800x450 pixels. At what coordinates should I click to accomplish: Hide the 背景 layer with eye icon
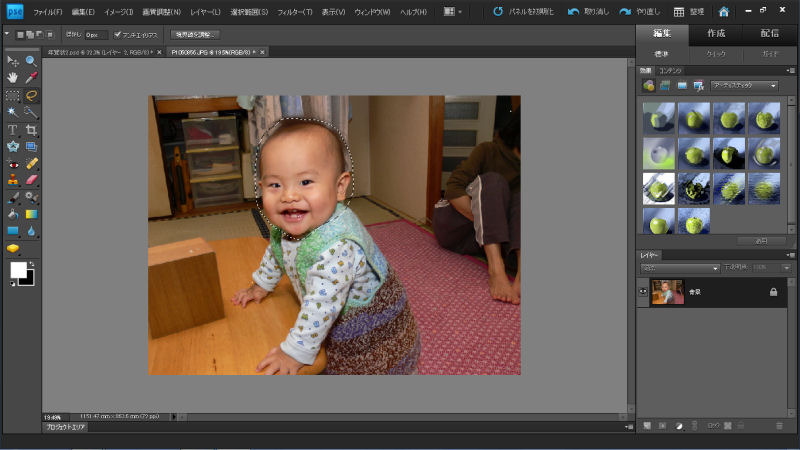coord(643,292)
